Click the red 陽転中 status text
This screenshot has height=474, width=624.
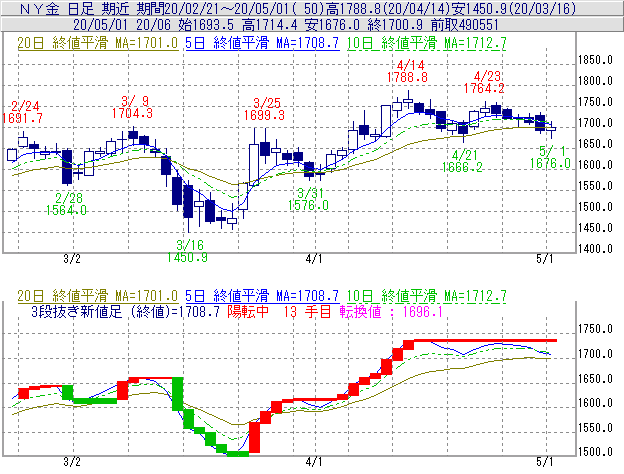pos(248,312)
